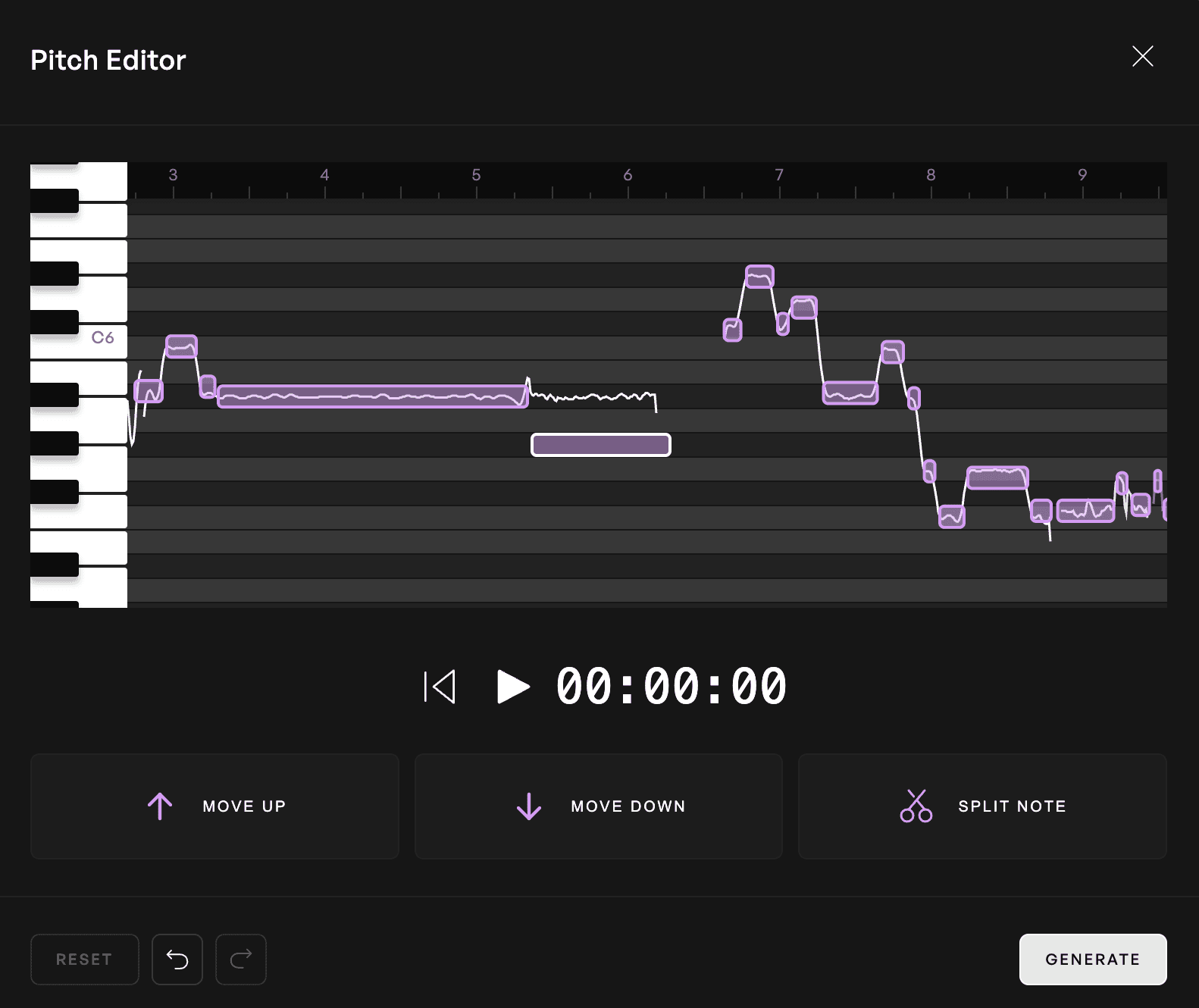1199x1008 pixels.
Task: Click the Move Down button
Action: (x=599, y=806)
